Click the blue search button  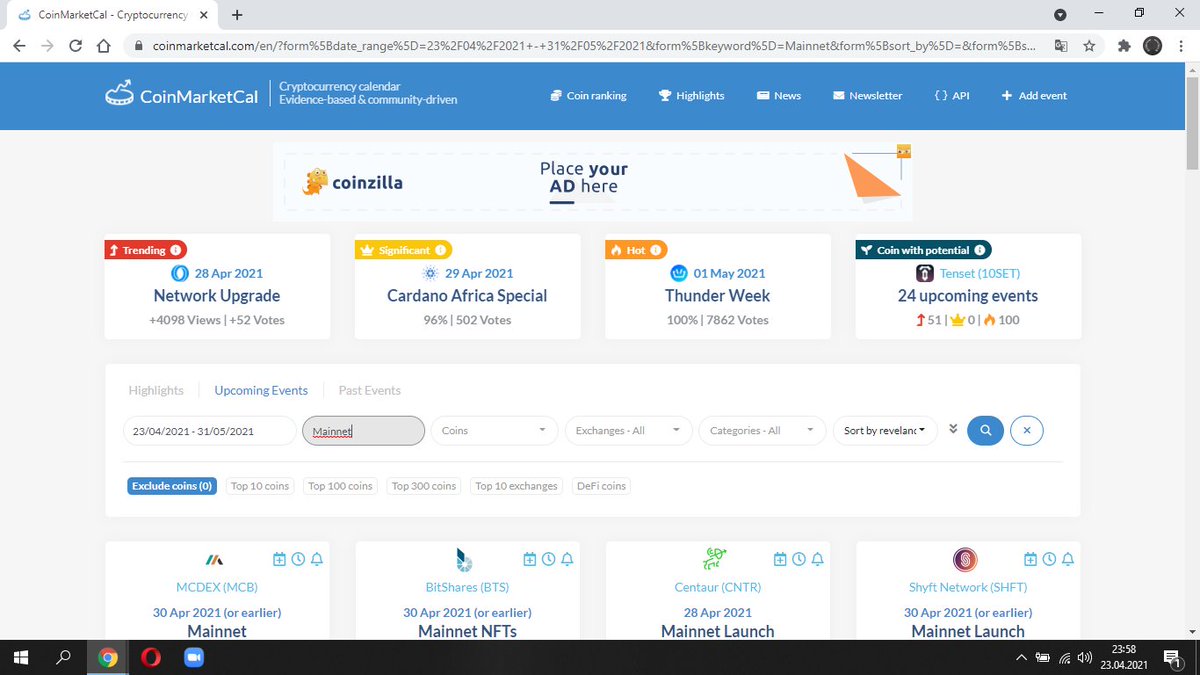coord(985,431)
